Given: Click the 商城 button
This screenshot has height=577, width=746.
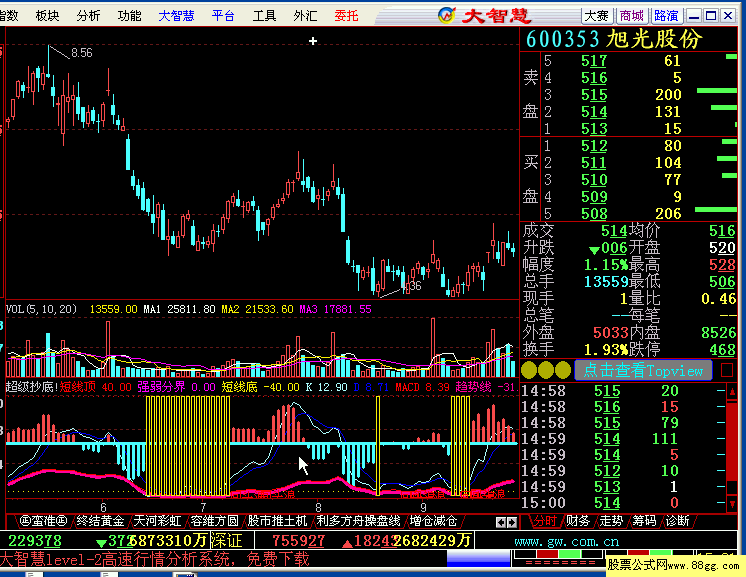Looking at the screenshot, I should [x=632, y=16].
